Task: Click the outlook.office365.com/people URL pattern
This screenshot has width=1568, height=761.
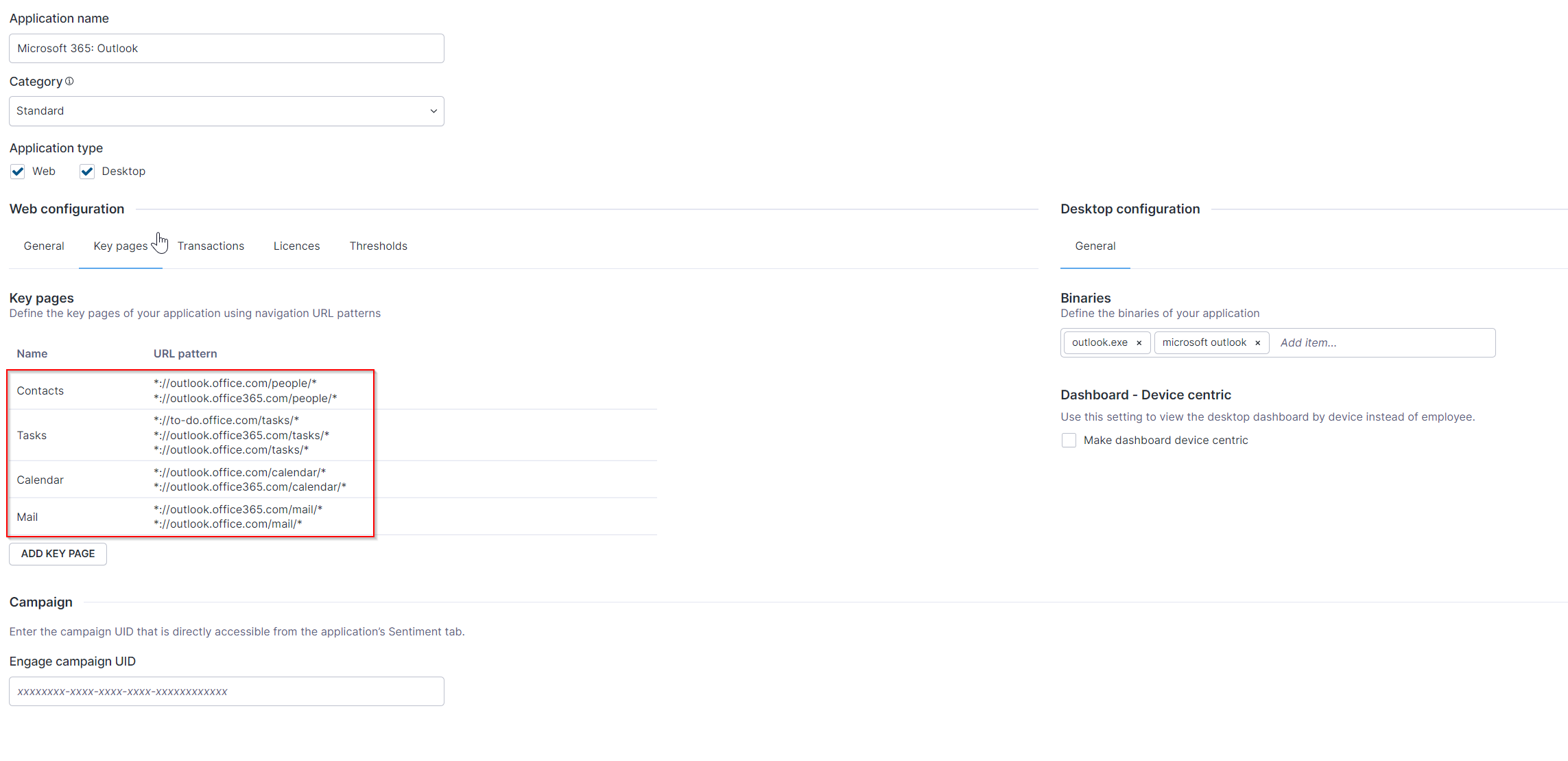Action: pyautogui.click(x=246, y=398)
